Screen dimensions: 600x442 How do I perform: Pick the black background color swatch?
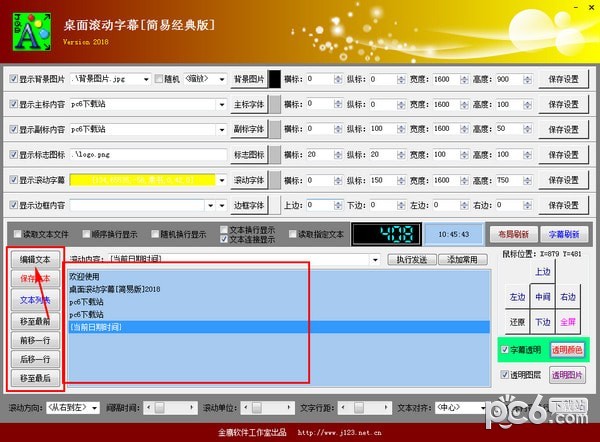(275, 79)
